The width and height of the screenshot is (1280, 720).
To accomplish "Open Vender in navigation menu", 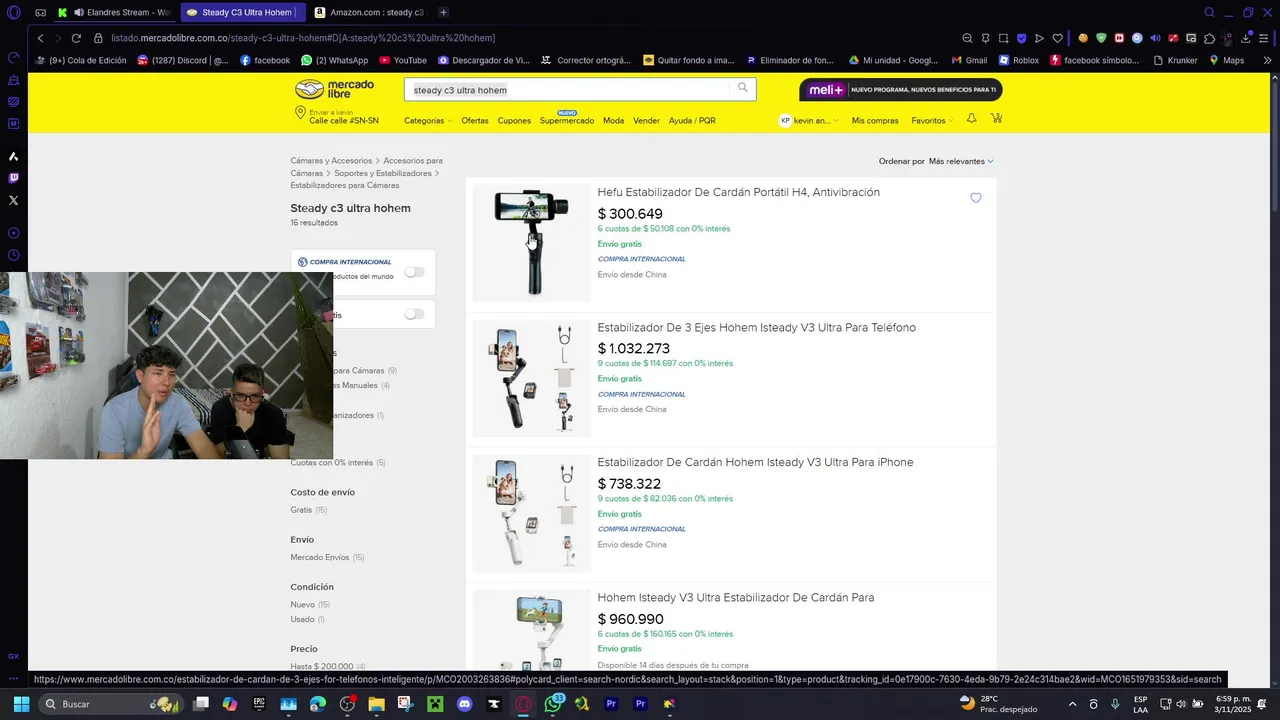I will pyautogui.click(x=646, y=120).
